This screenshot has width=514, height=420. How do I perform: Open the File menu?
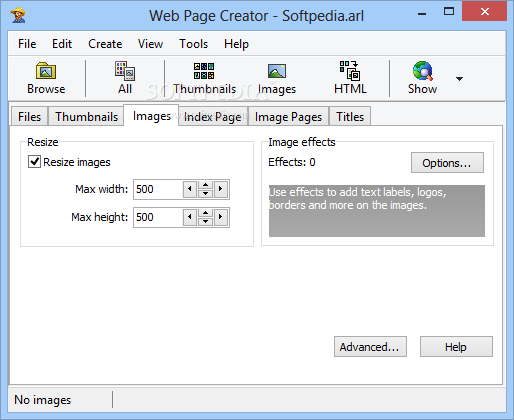27,44
